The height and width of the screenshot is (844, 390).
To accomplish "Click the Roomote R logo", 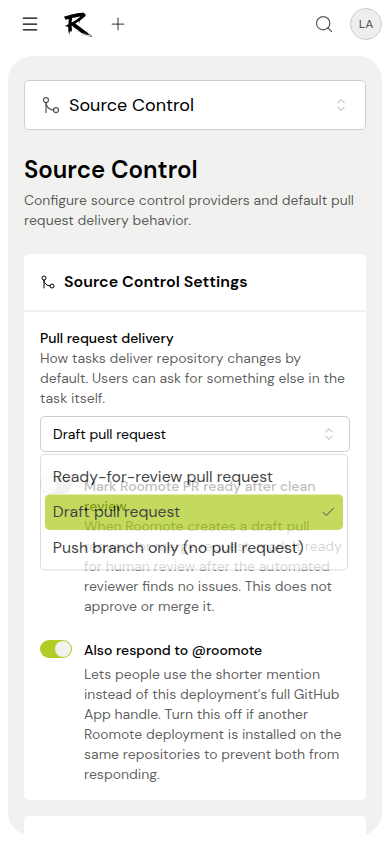I will coord(78,24).
